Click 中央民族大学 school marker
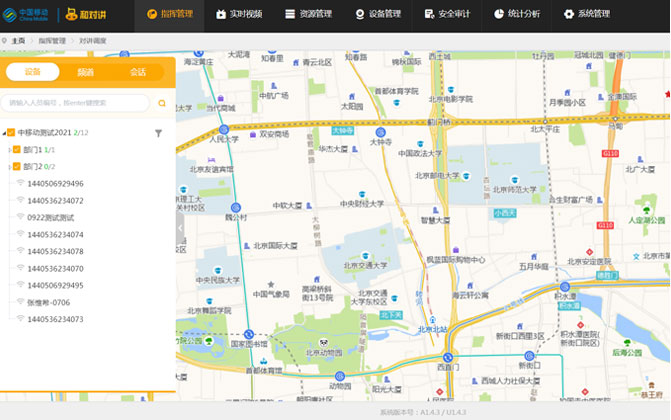Viewport: 671px width, 420px height. pyautogui.click(x=218, y=271)
